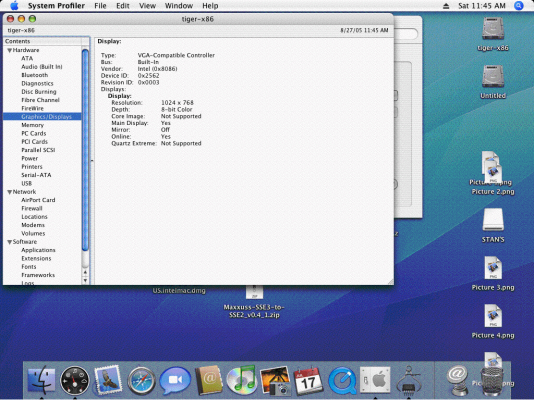
Task: Open iCal calendar icon in Dock
Action: pyautogui.click(x=308, y=381)
